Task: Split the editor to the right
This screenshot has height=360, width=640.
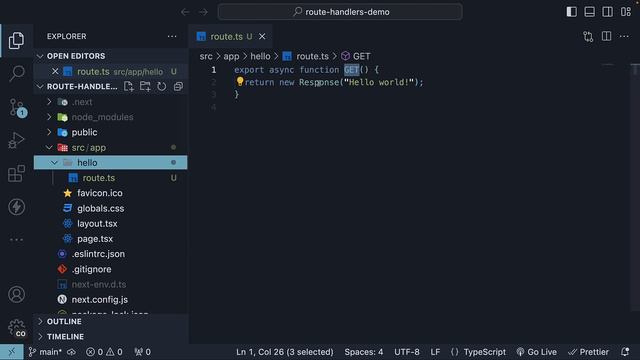Action: tap(607, 36)
